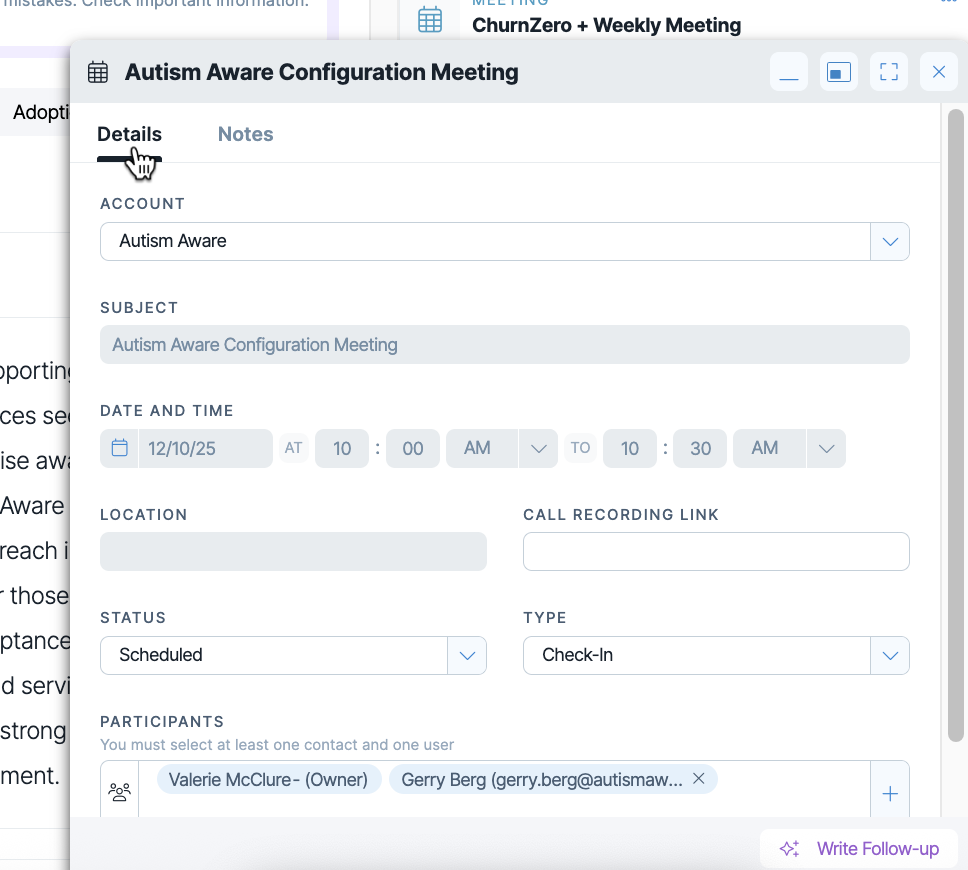Expand meeting dialog to full screen
Image resolution: width=968 pixels, height=870 pixels.
point(889,72)
